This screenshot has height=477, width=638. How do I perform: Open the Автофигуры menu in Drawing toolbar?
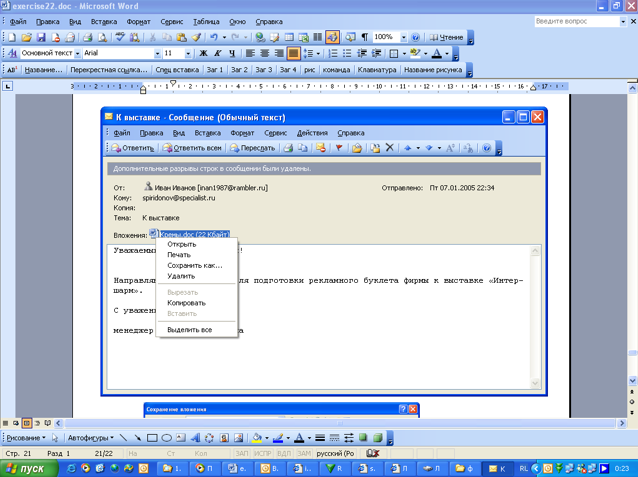90,438
